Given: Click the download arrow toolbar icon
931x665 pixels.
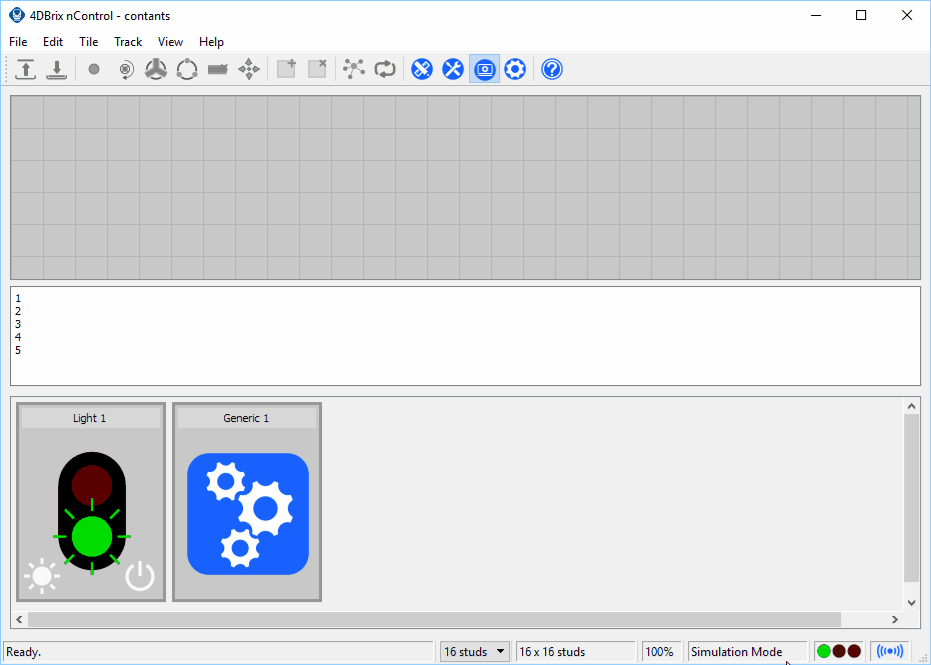Looking at the screenshot, I should pyautogui.click(x=56, y=69).
